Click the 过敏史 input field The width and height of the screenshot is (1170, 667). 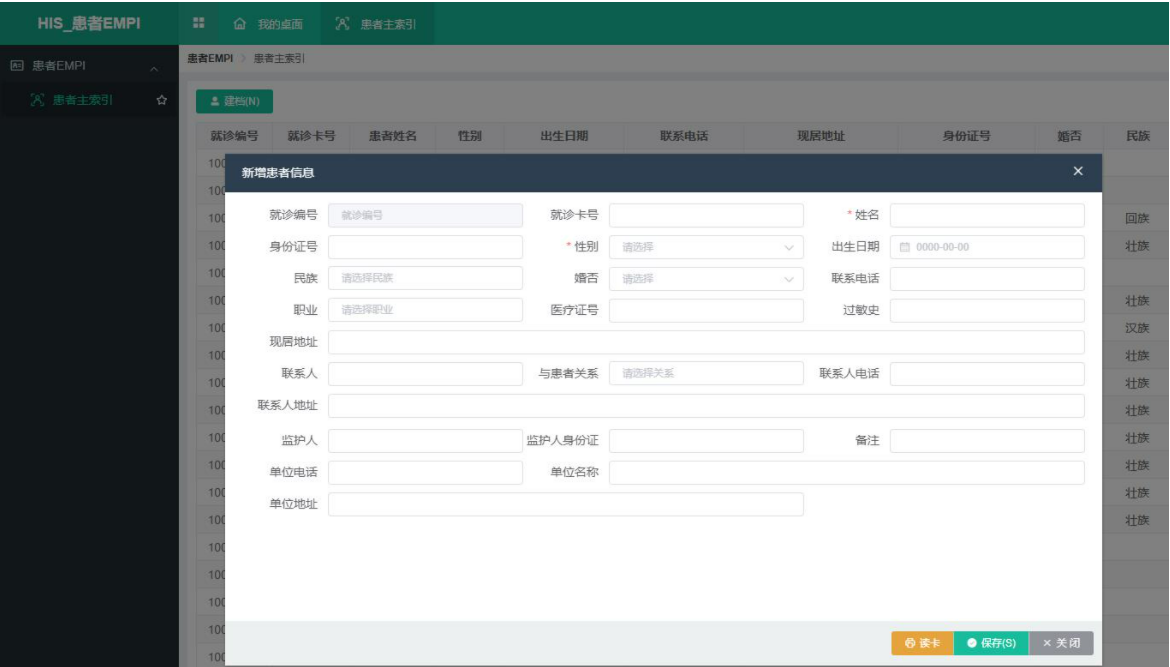[x=986, y=310]
